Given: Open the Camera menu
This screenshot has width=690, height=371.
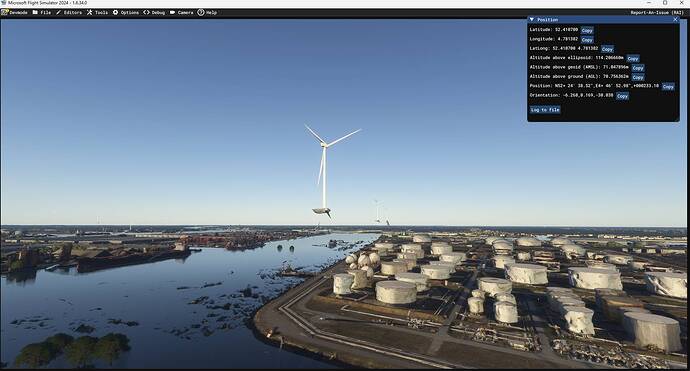Looking at the screenshot, I should [x=182, y=12].
